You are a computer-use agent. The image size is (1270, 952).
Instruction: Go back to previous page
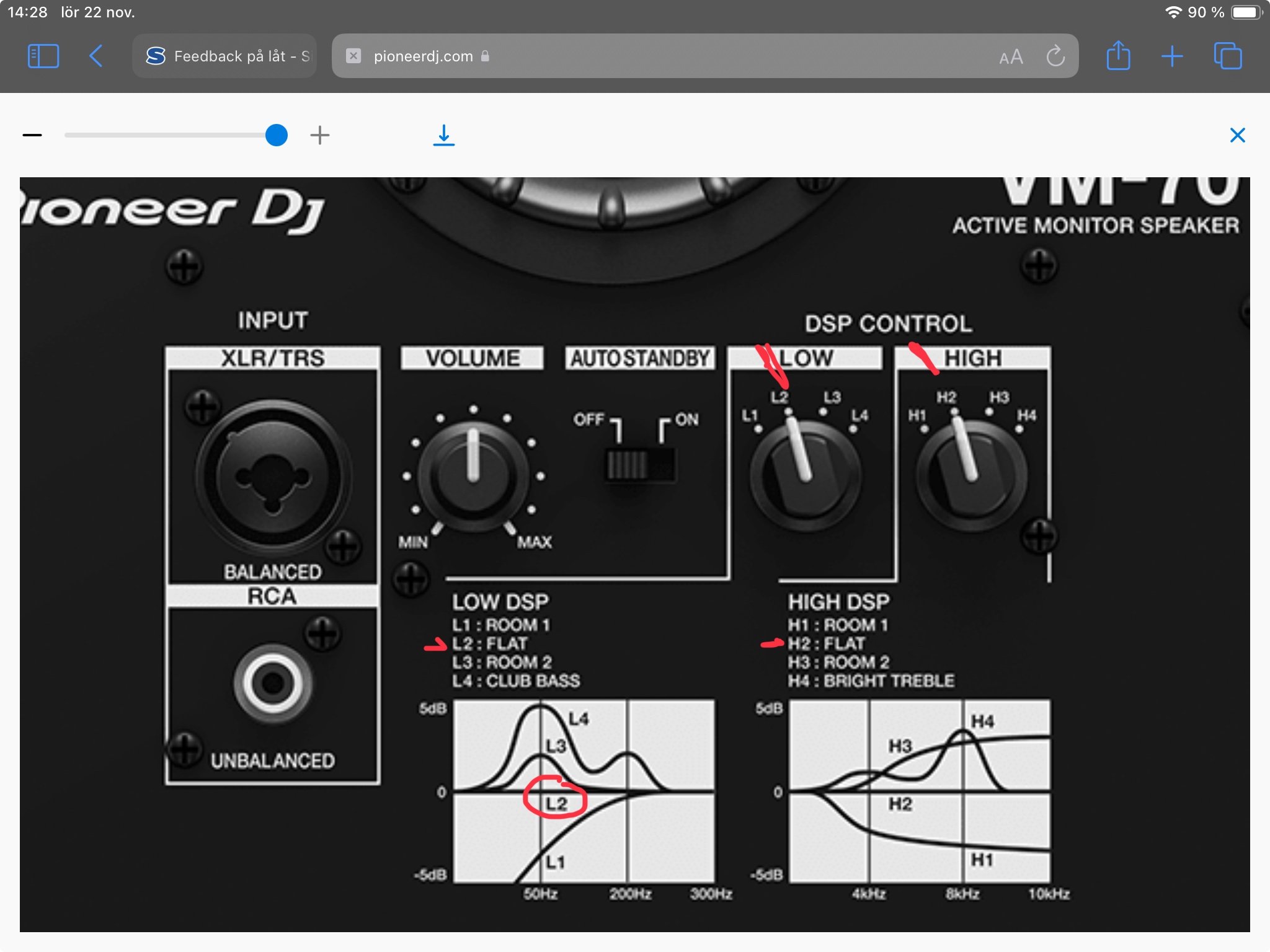pyautogui.click(x=96, y=56)
